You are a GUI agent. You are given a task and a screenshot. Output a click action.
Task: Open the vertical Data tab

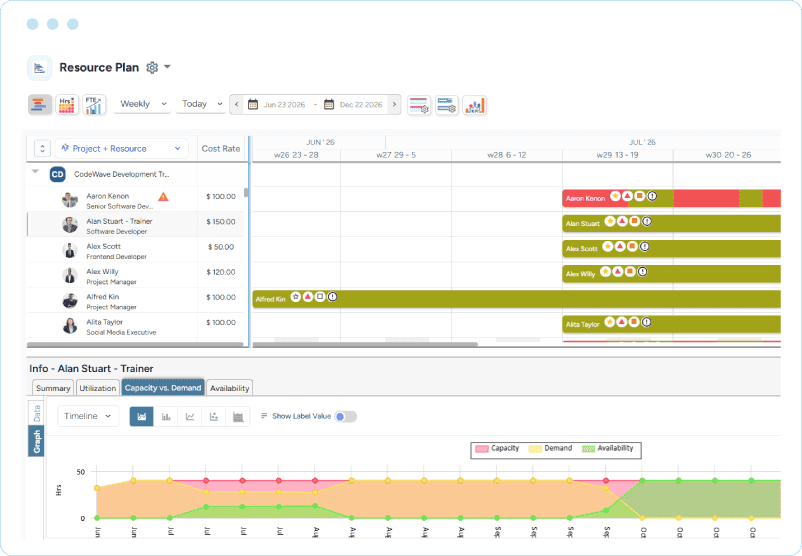point(36,413)
